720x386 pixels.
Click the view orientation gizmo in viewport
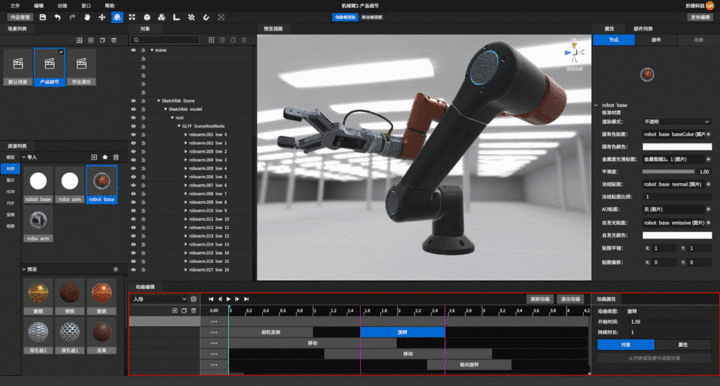tap(574, 52)
